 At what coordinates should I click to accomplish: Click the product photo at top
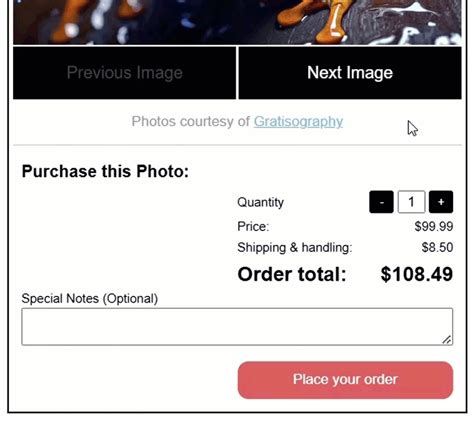click(237, 22)
